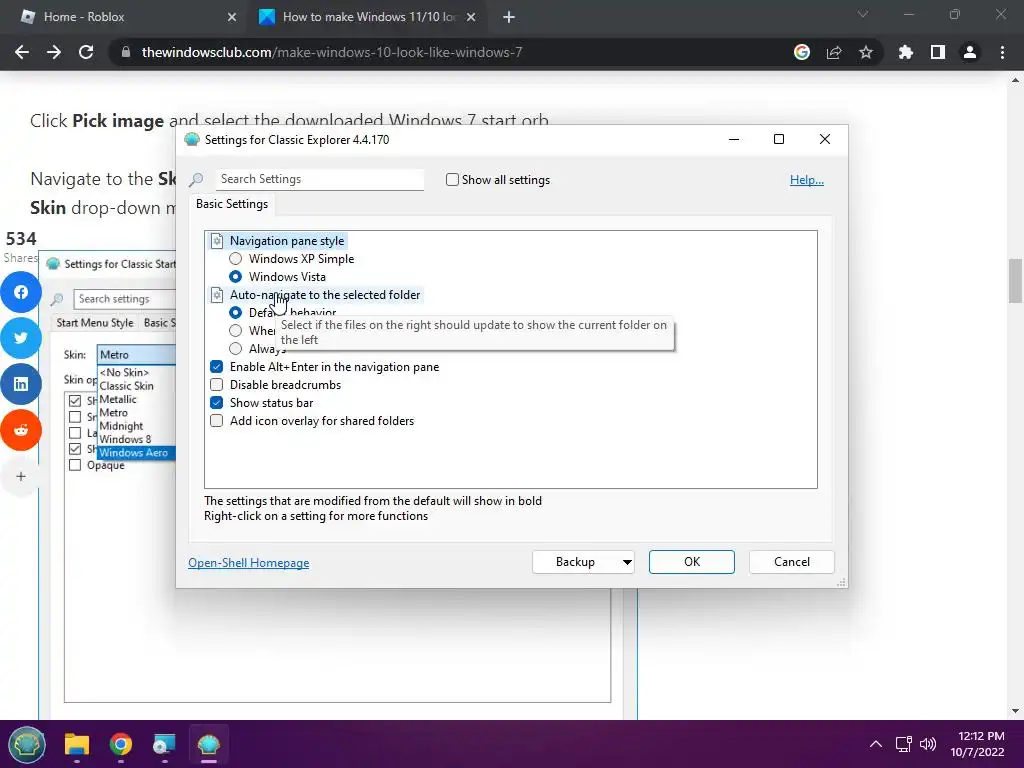The image size is (1024, 768).
Task: Select Default behavior radio option
Action: 235,313
